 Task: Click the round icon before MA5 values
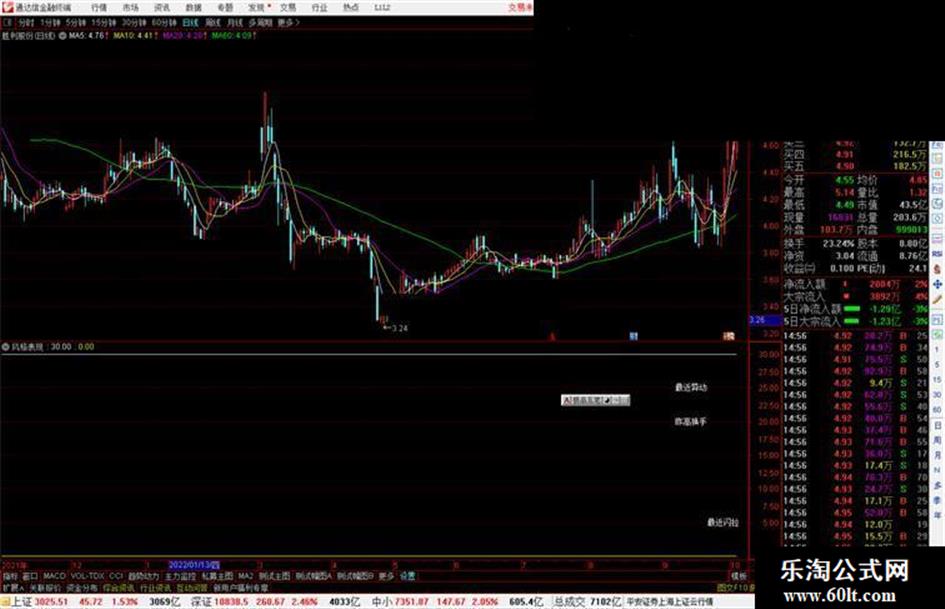point(62,36)
